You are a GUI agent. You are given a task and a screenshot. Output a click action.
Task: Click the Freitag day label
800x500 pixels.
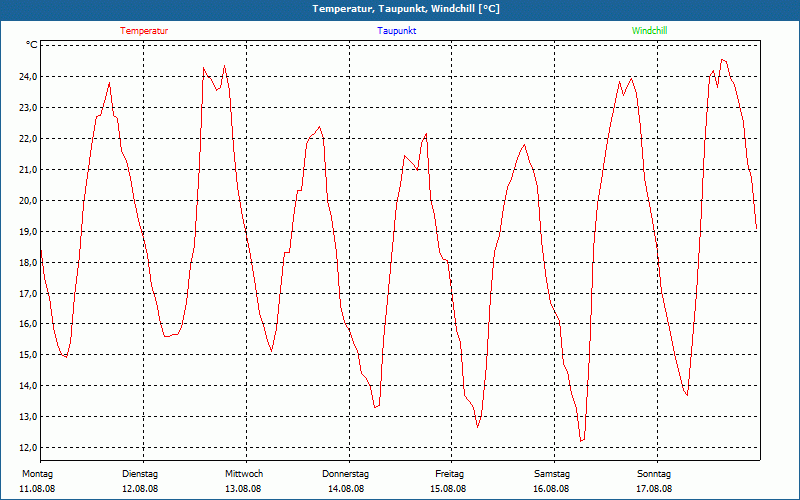pyautogui.click(x=449, y=474)
